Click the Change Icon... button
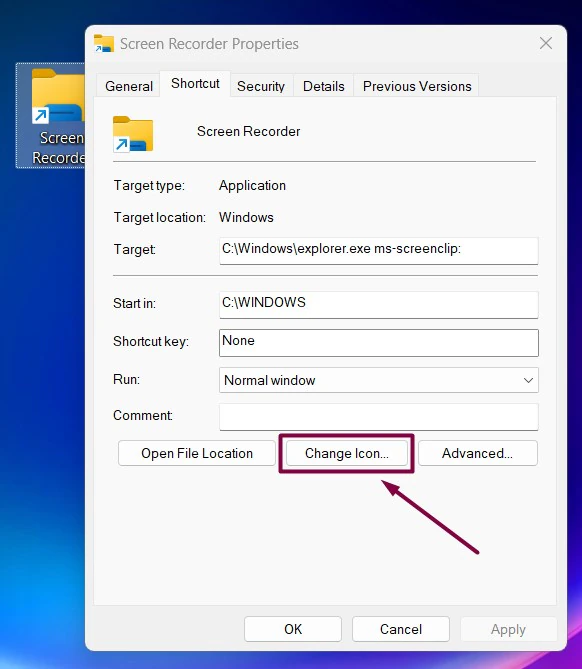 (x=346, y=453)
